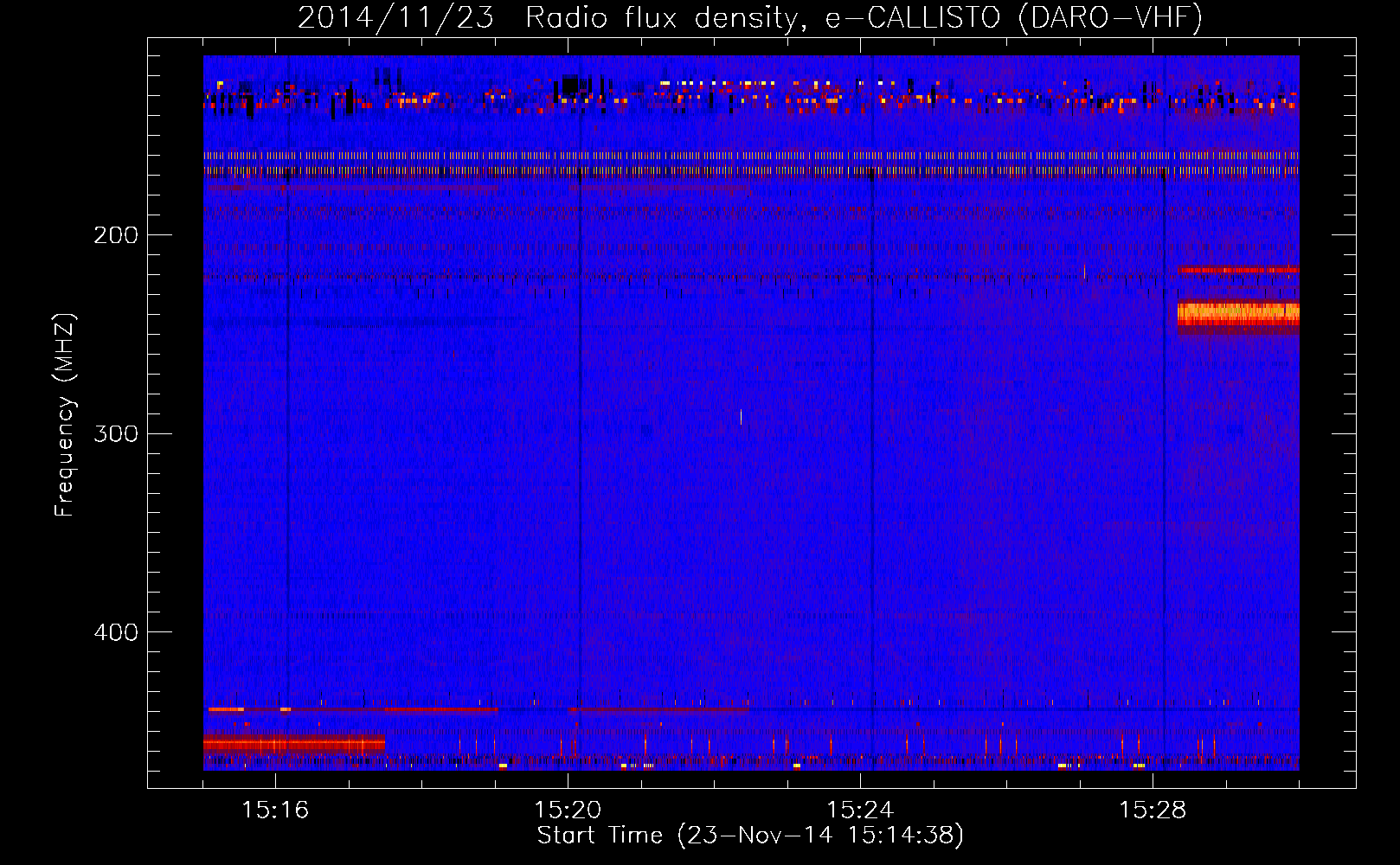Screen dimensions: 1400x865
Task: Click the 15:16 time tick label
Action: [275, 811]
